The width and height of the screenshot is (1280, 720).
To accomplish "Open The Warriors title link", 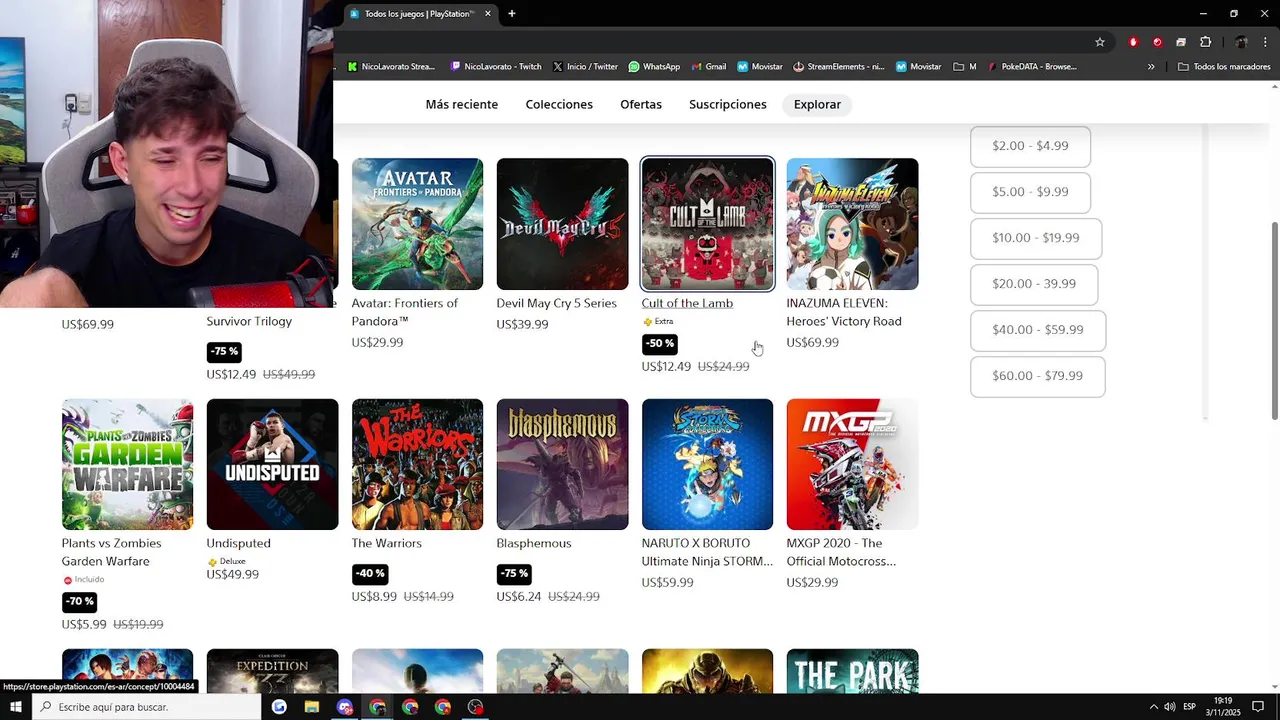I will [x=387, y=543].
